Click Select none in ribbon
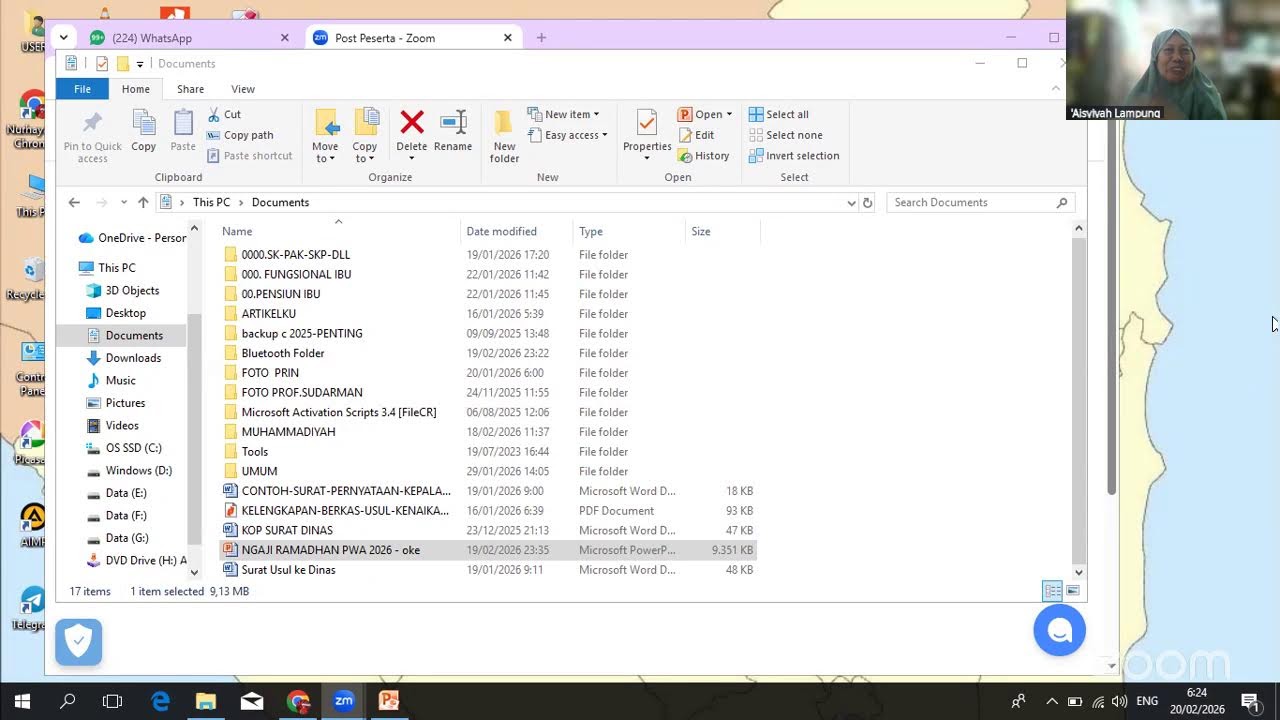Screen dimensions: 1280x720 pyautogui.click(x=785, y=135)
